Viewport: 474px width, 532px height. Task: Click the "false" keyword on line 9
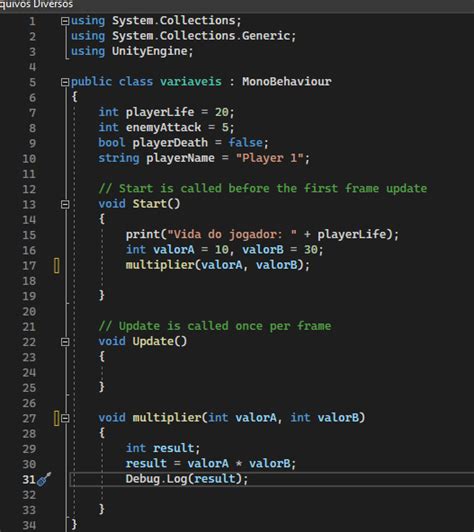point(245,143)
